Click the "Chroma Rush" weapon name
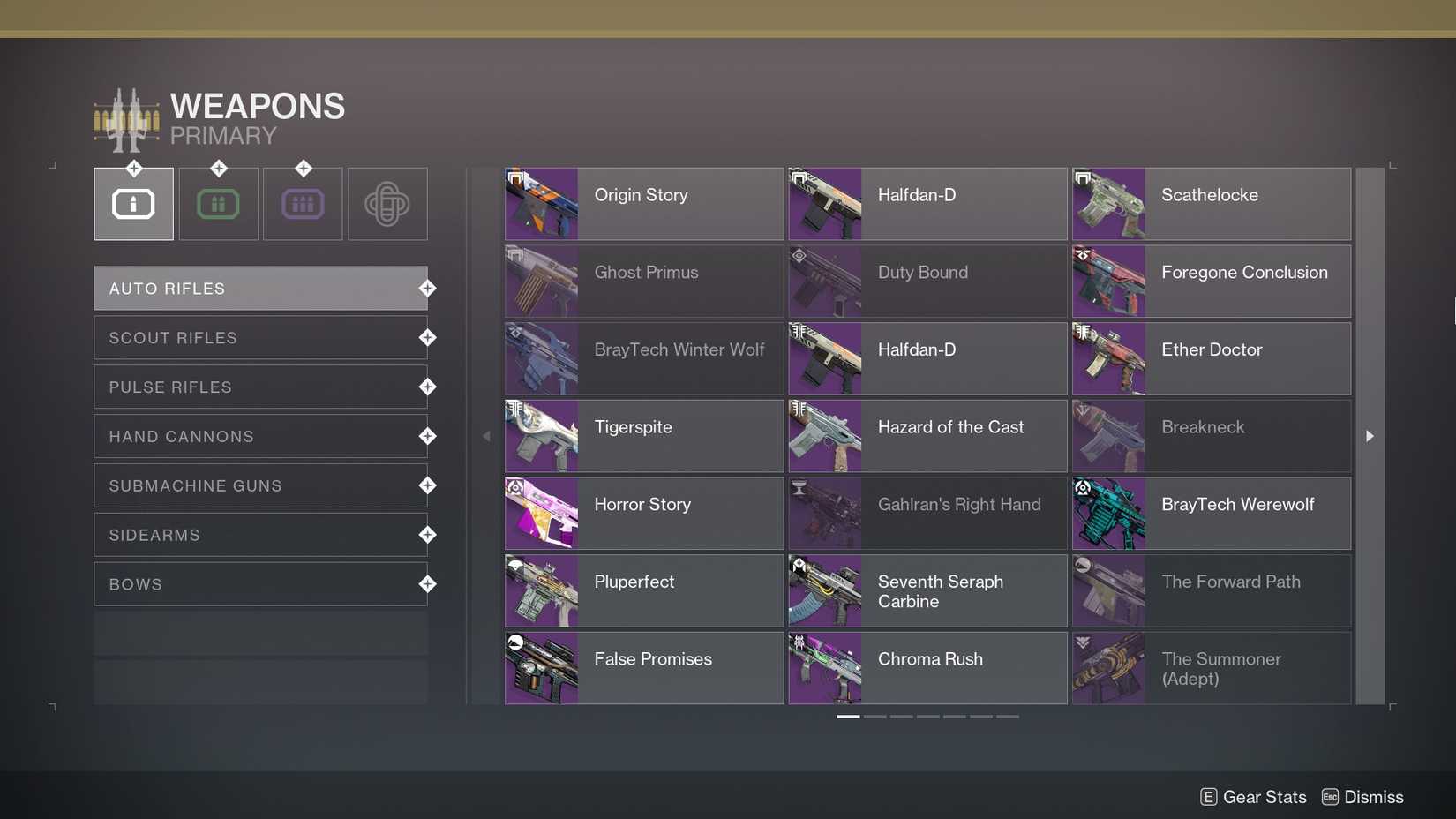The width and height of the screenshot is (1456, 819). [x=930, y=659]
